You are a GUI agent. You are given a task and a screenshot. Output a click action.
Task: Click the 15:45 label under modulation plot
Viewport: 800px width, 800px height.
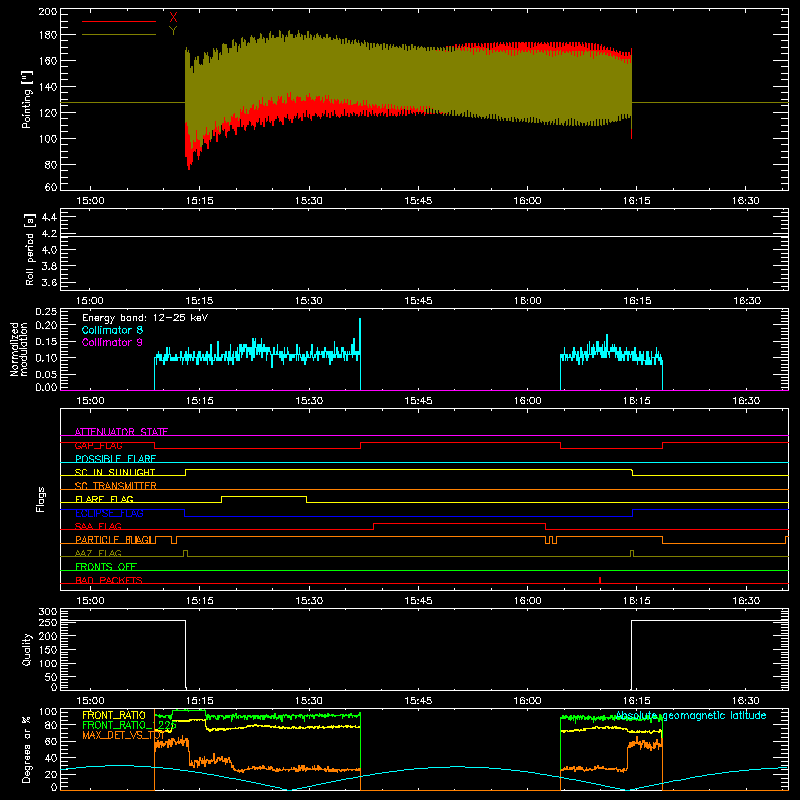(418, 401)
